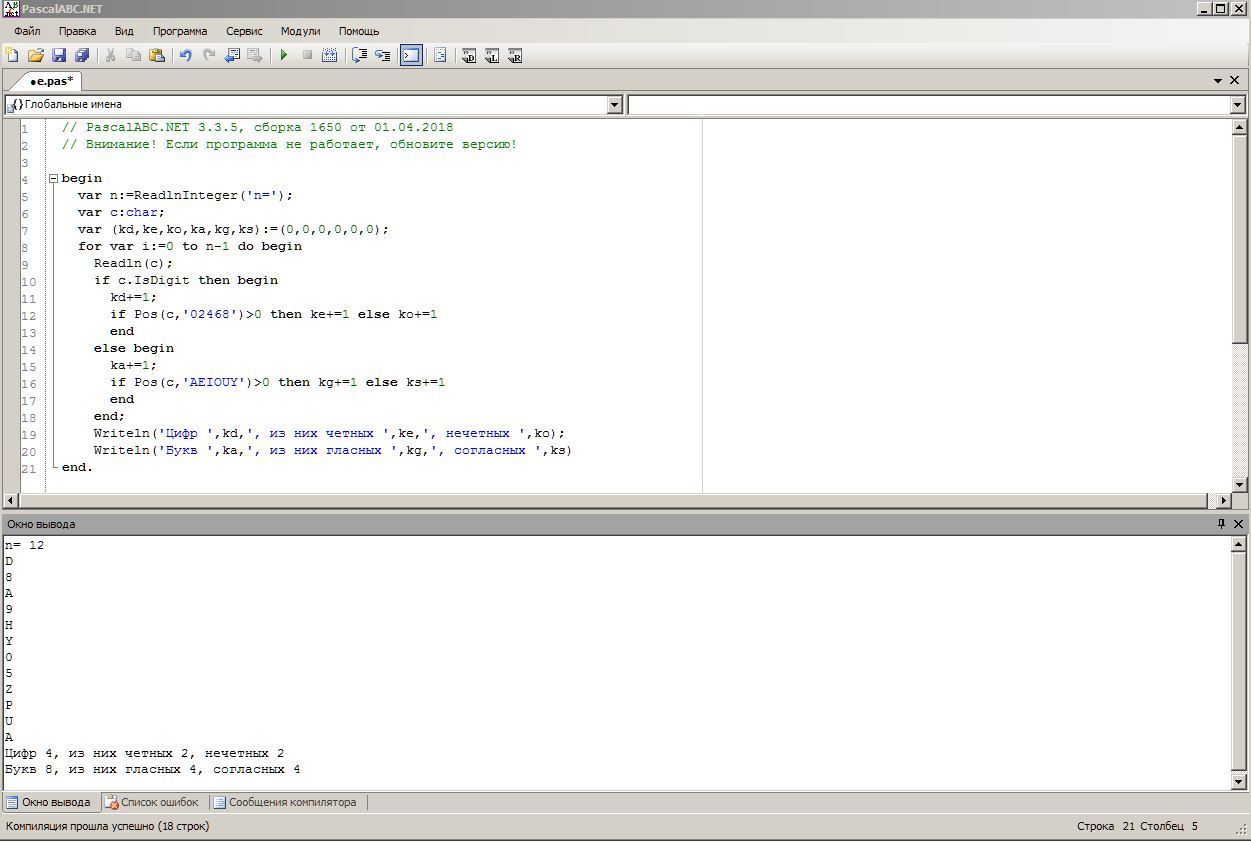Run the program with the green arrow

coord(284,56)
